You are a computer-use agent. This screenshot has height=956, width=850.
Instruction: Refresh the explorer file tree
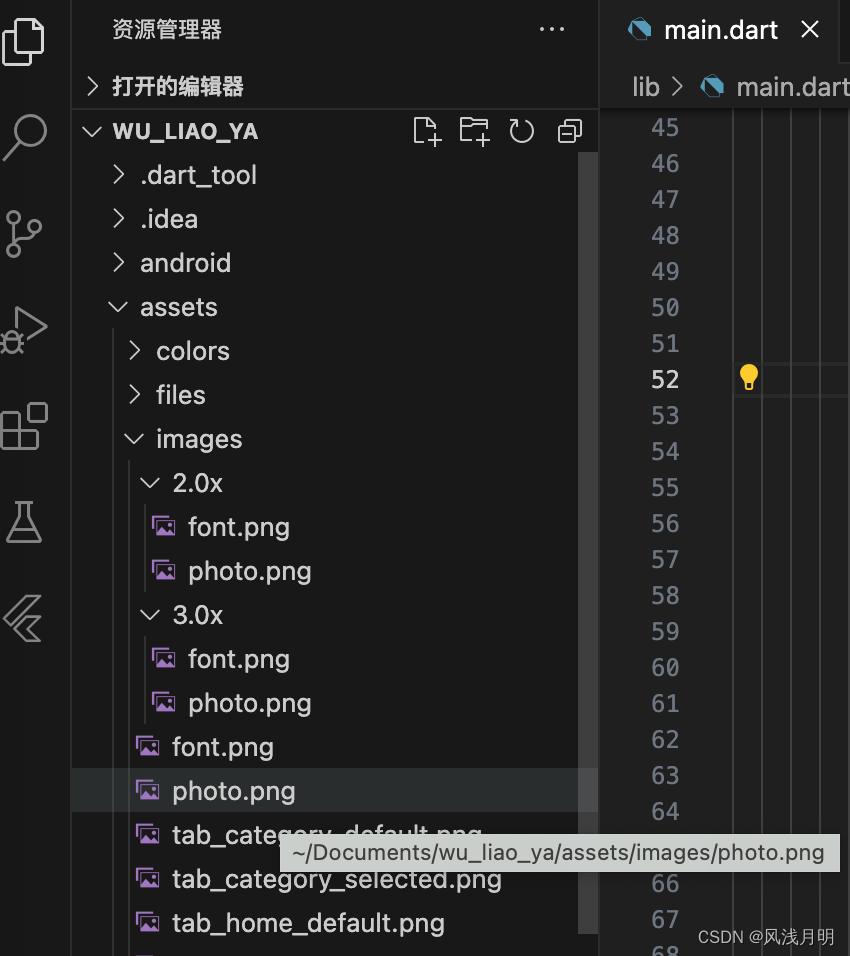point(521,131)
